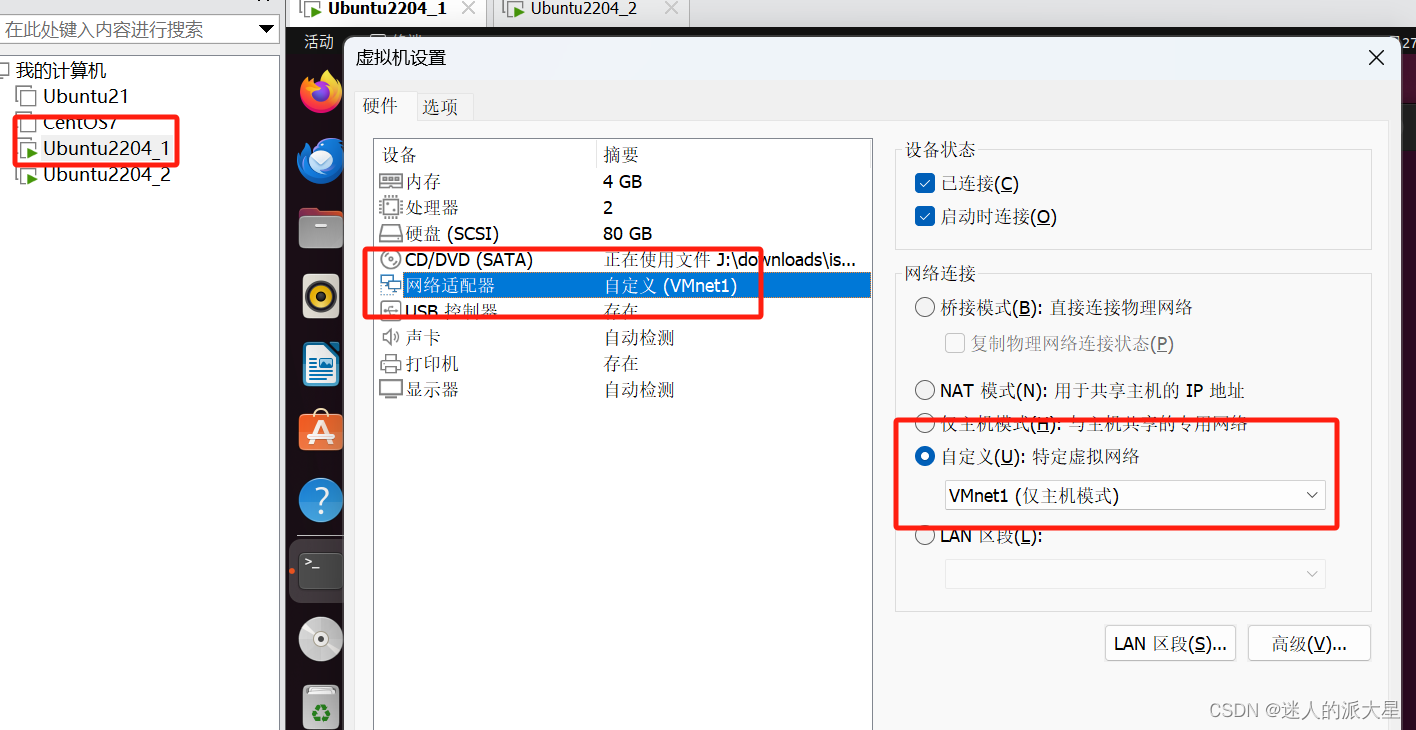
Task: Switch to the 硬件 (Hardware) tab
Action: click(x=380, y=106)
